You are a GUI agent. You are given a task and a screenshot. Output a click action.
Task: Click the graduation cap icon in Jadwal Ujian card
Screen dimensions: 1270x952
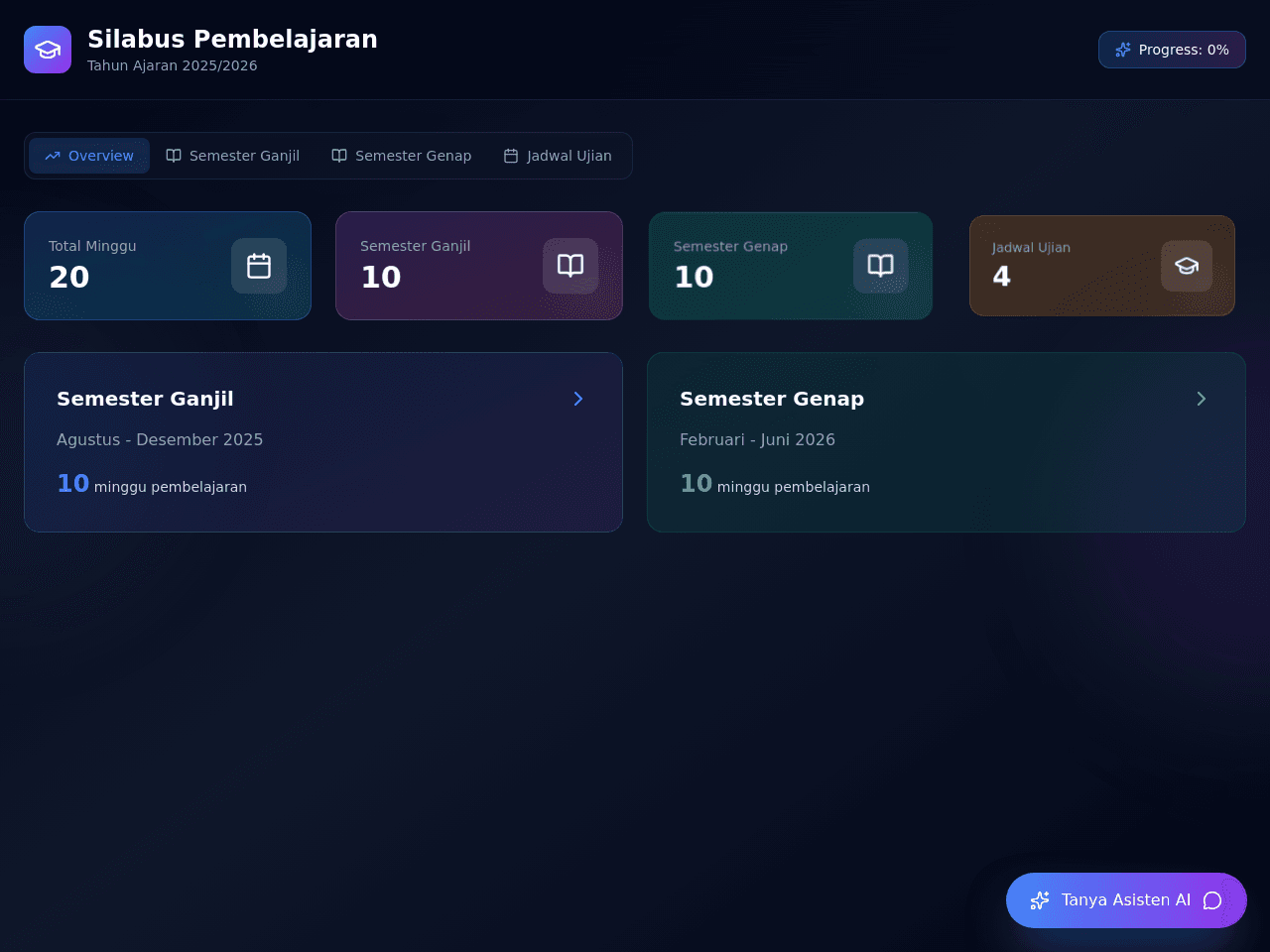coord(1187,266)
